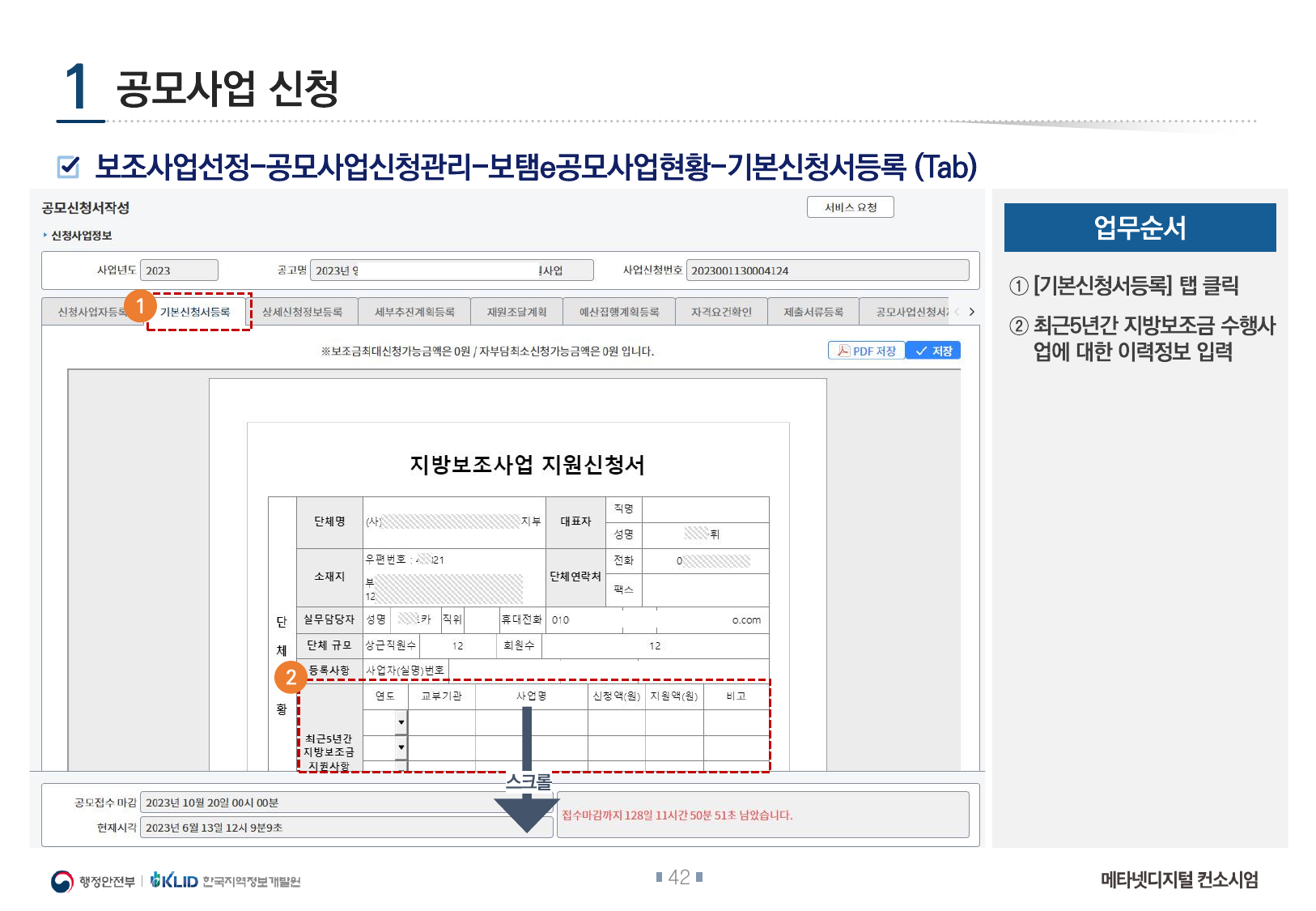Select the first row 교부기관 cell
This screenshot has height=911, width=1316.
click(x=441, y=722)
